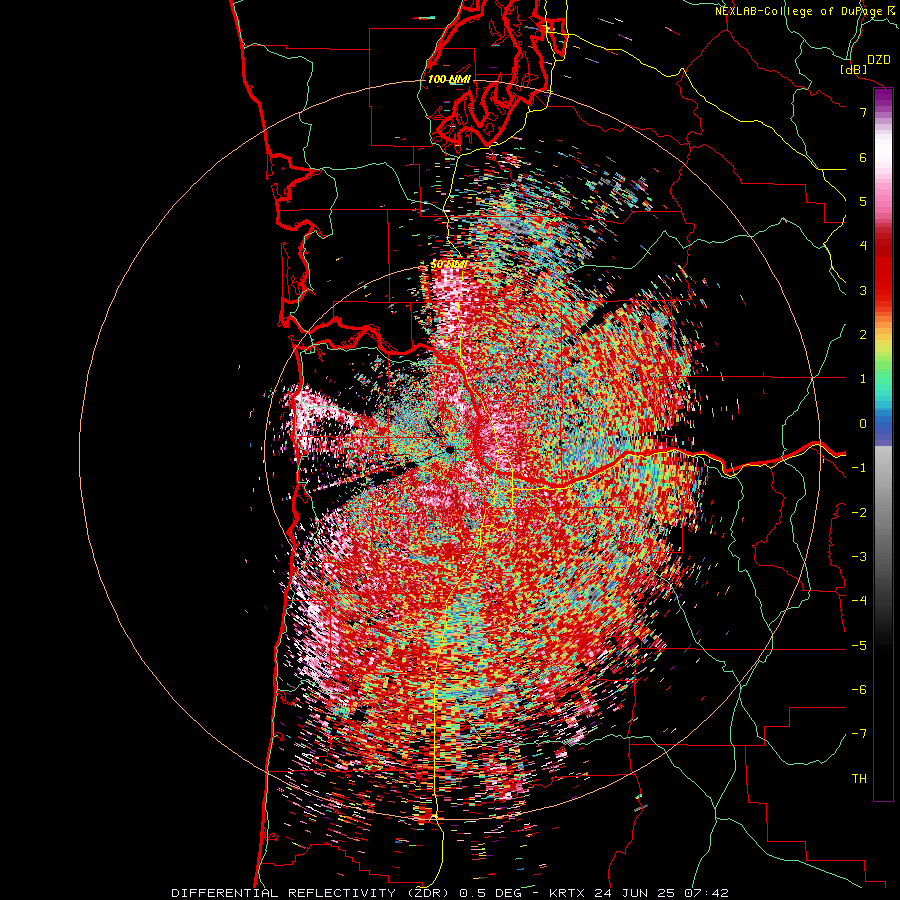The image size is (900, 900).
Task: Click the 5 value on color scale
Action: pyautogui.click(x=863, y=201)
